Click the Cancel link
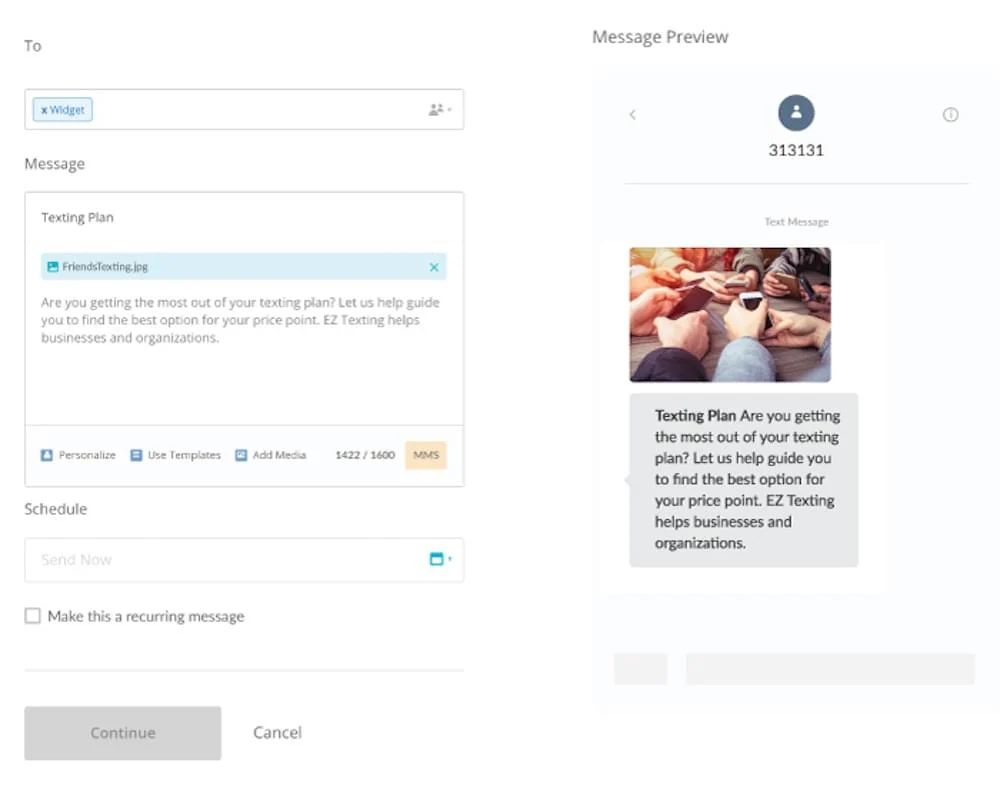Image resolution: width=1000 pixels, height=789 pixels. coord(277,733)
